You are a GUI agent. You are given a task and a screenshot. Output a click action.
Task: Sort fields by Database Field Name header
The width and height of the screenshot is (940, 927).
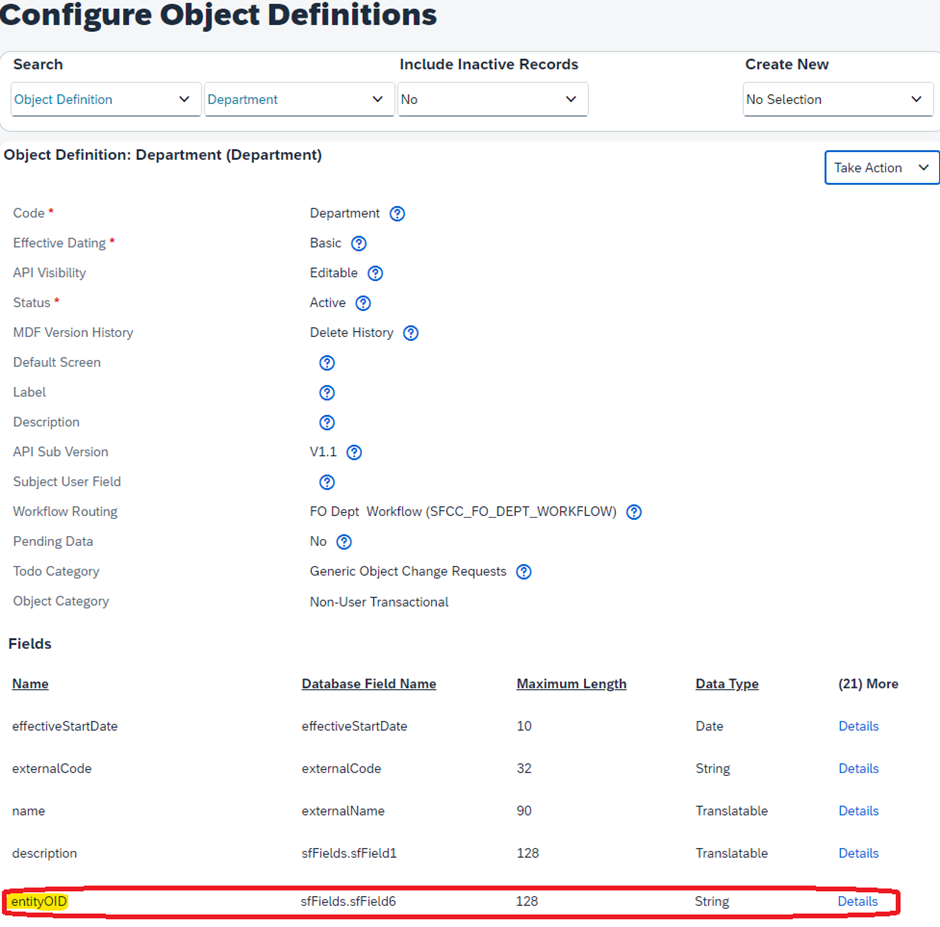click(x=369, y=684)
